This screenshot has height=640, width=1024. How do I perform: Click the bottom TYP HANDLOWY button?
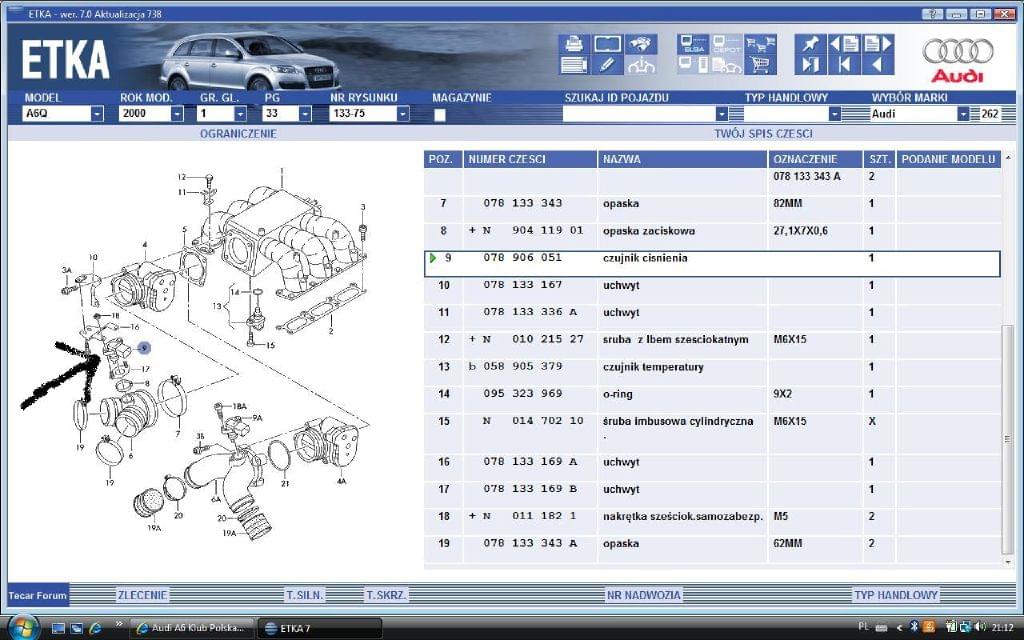[x=896, y=595]
